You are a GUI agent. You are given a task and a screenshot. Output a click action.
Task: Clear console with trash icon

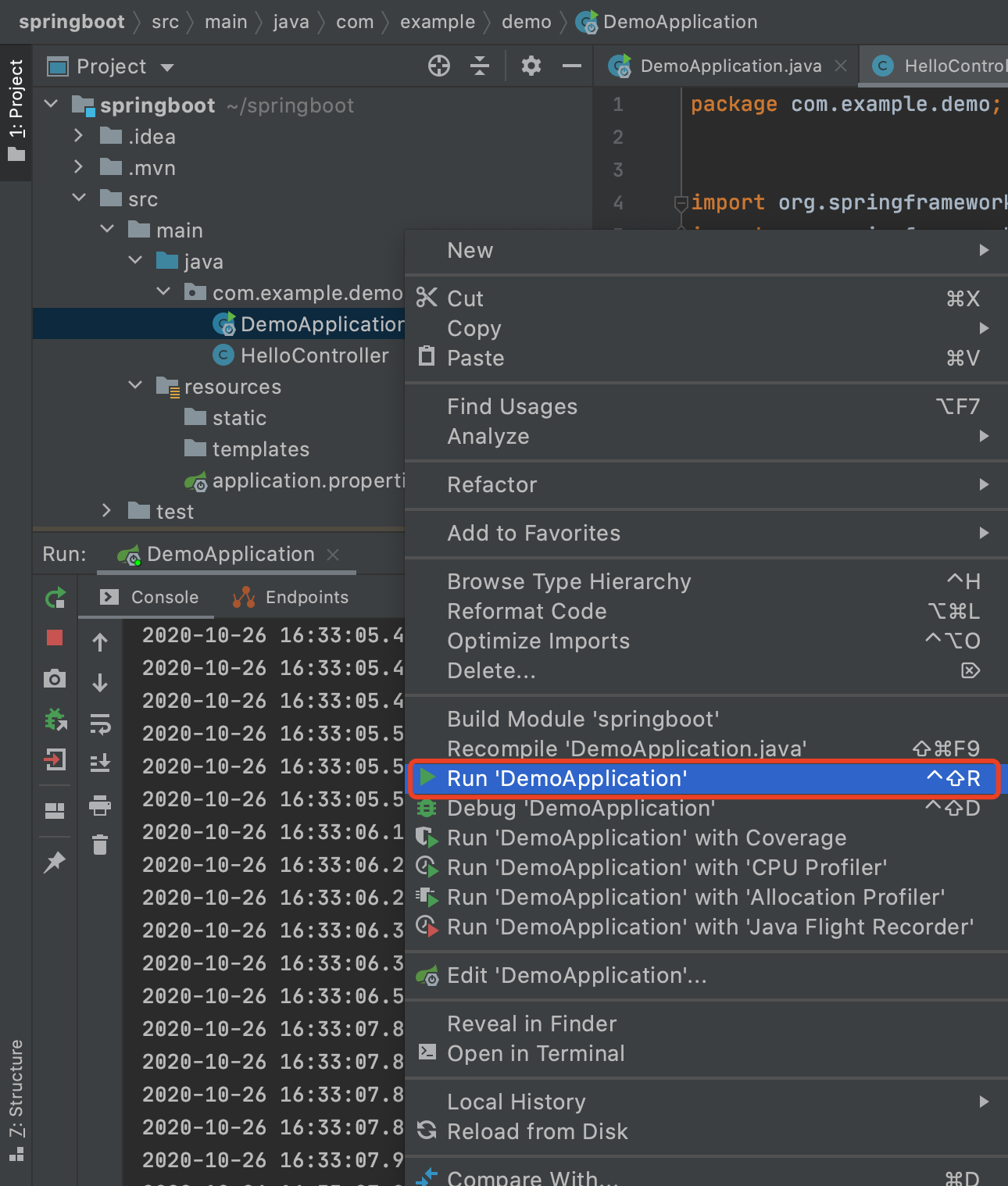pos(100,845)
